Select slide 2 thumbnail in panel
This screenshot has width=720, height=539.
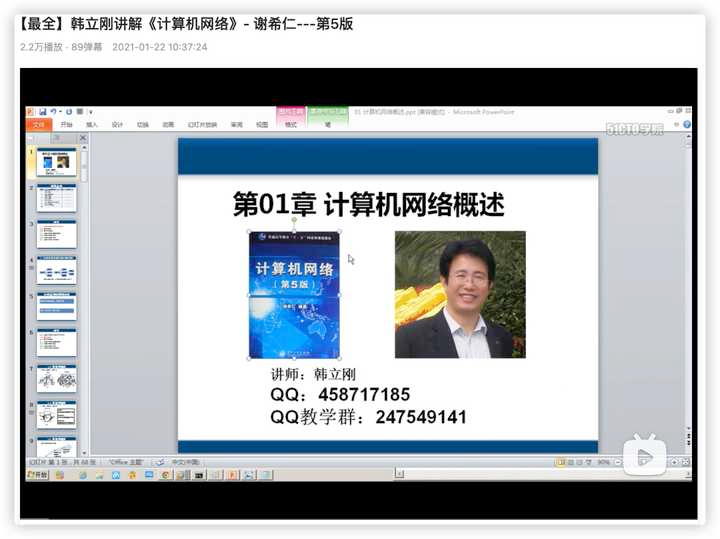pyautogui.click(x=57, y=197)
